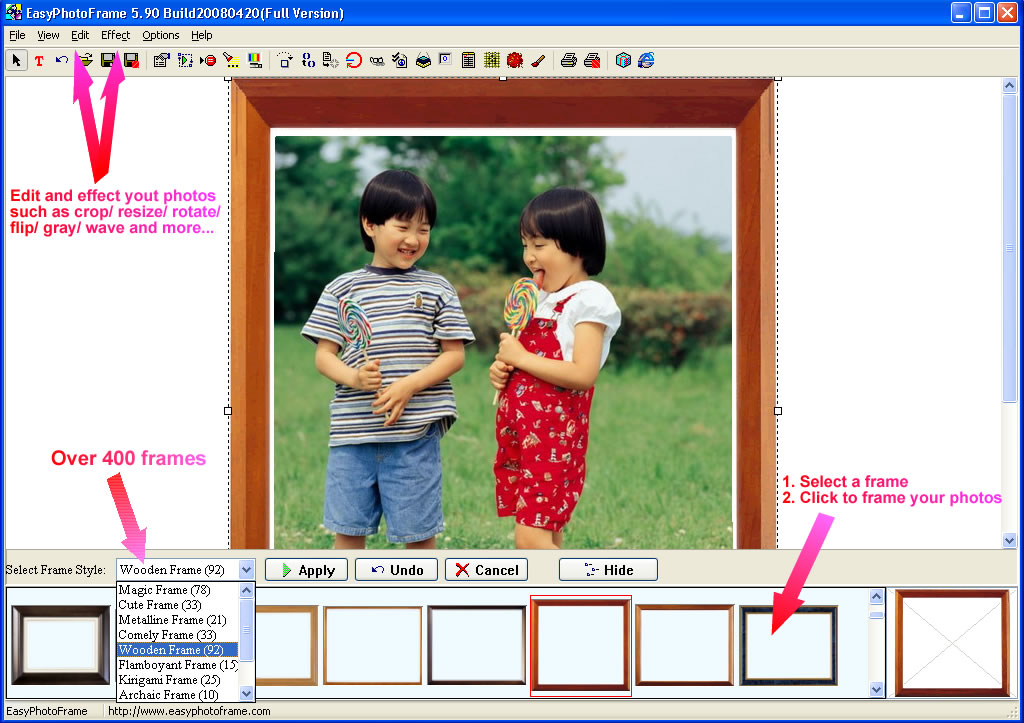1024x723 pixels.
Task: Click the color palette icon
Action: pyautogui.click(x=255, y=60)
